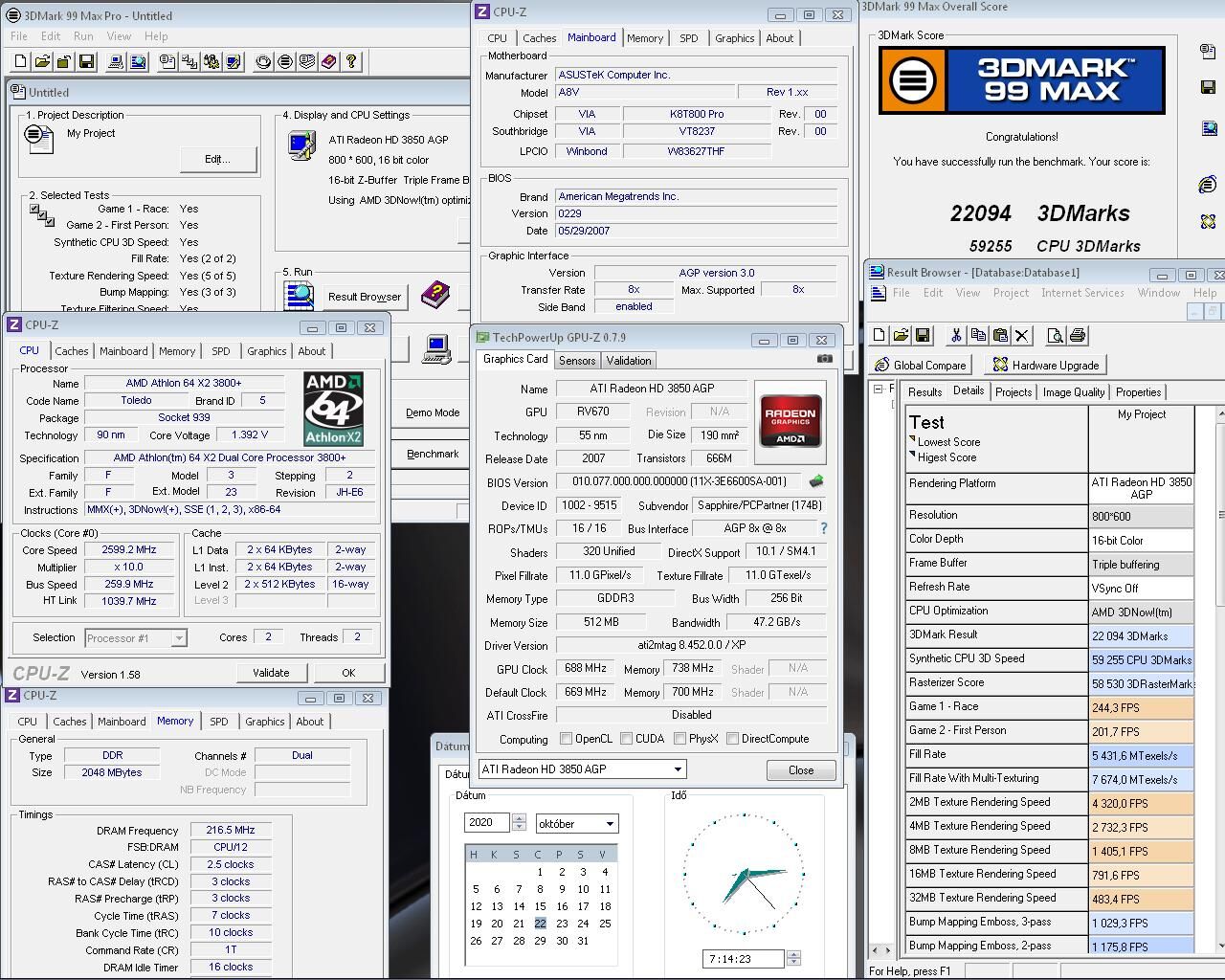Click Cut scissors icon in Result Browser toolbar
Viewport: 1225px width, 980px height.
pyautogui.click(x=955, y=335)
